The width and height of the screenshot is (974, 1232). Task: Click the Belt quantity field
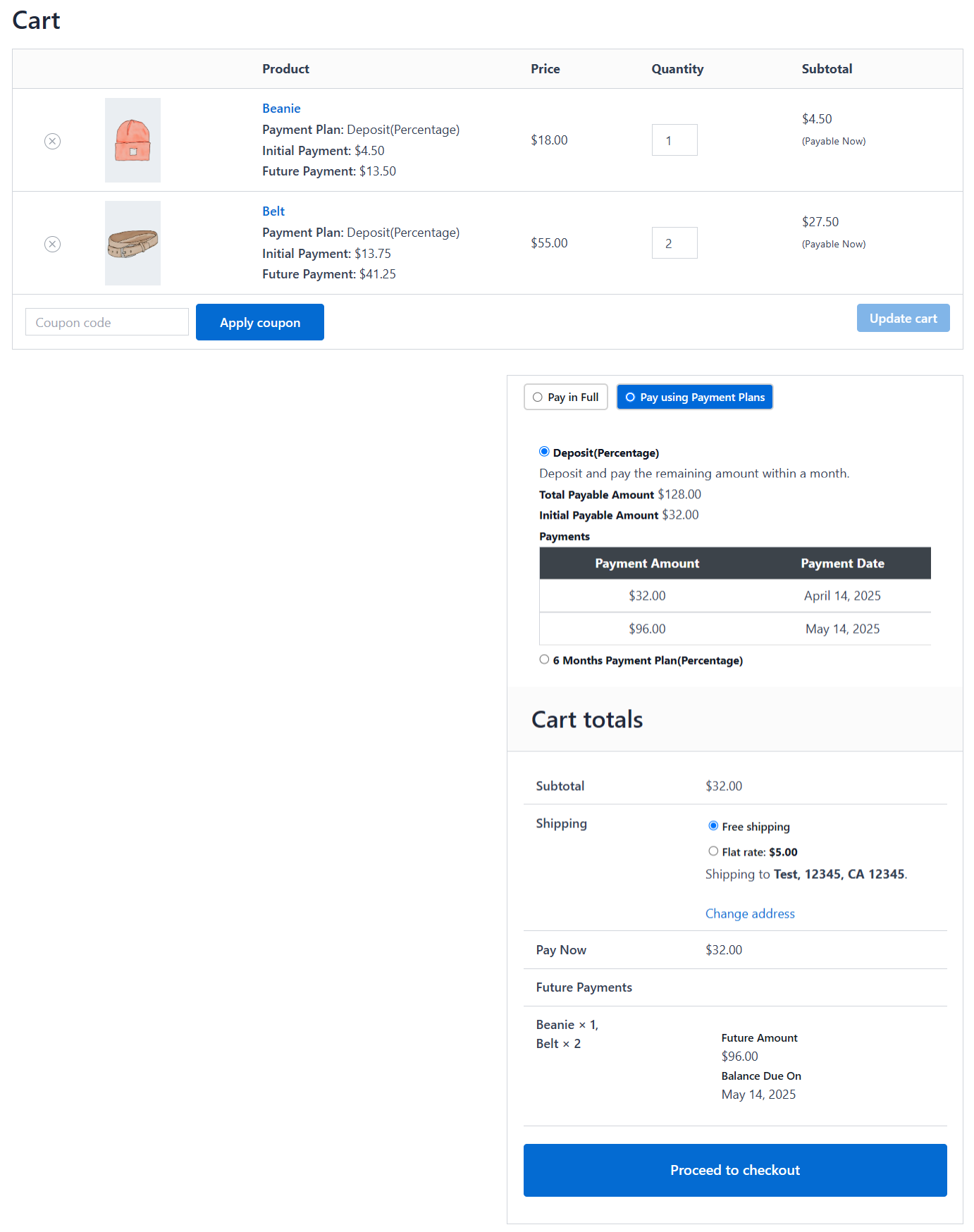pyautogui.click(x=674, y=242)
